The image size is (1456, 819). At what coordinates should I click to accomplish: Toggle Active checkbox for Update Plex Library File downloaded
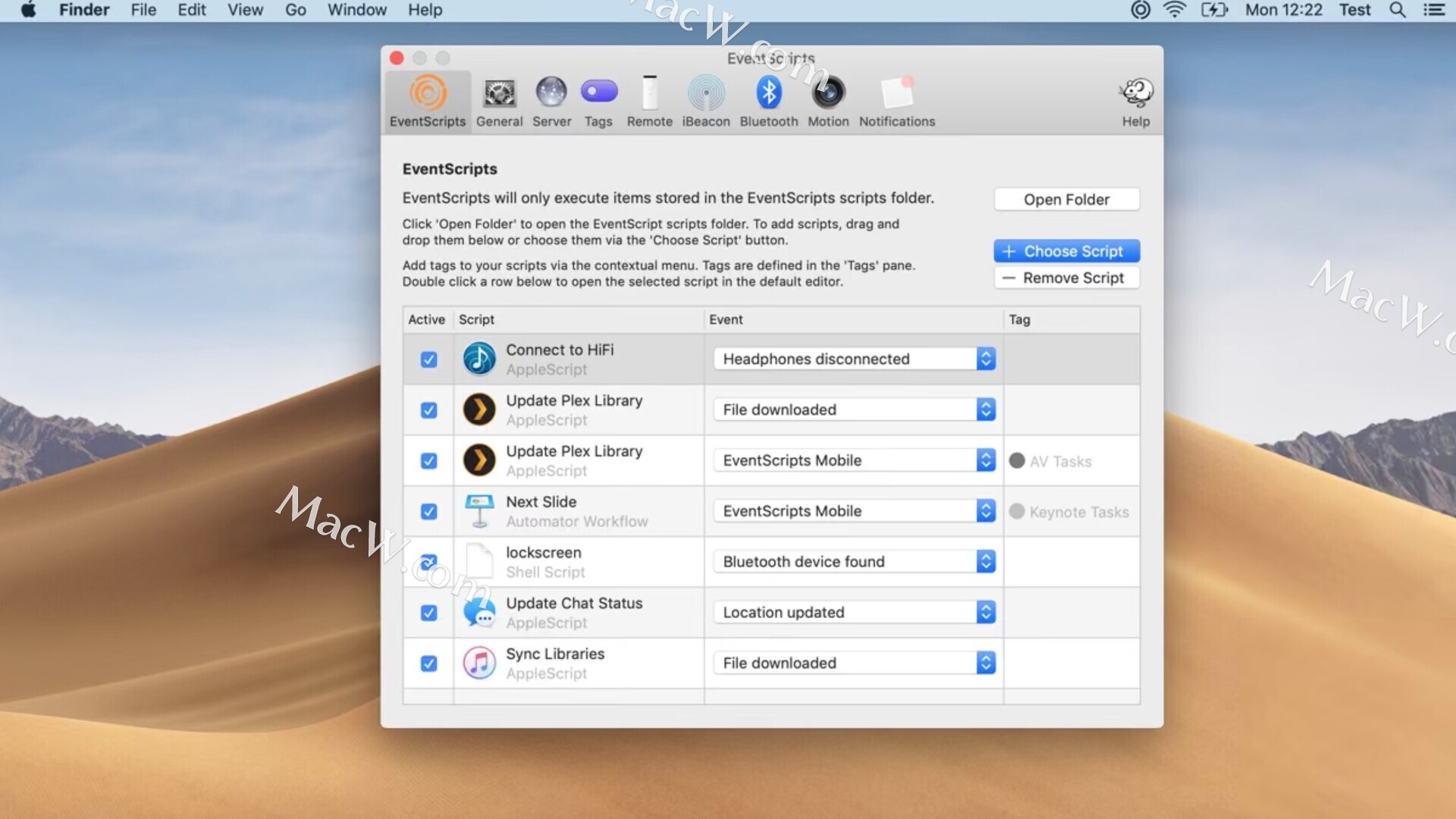point(428,410)
